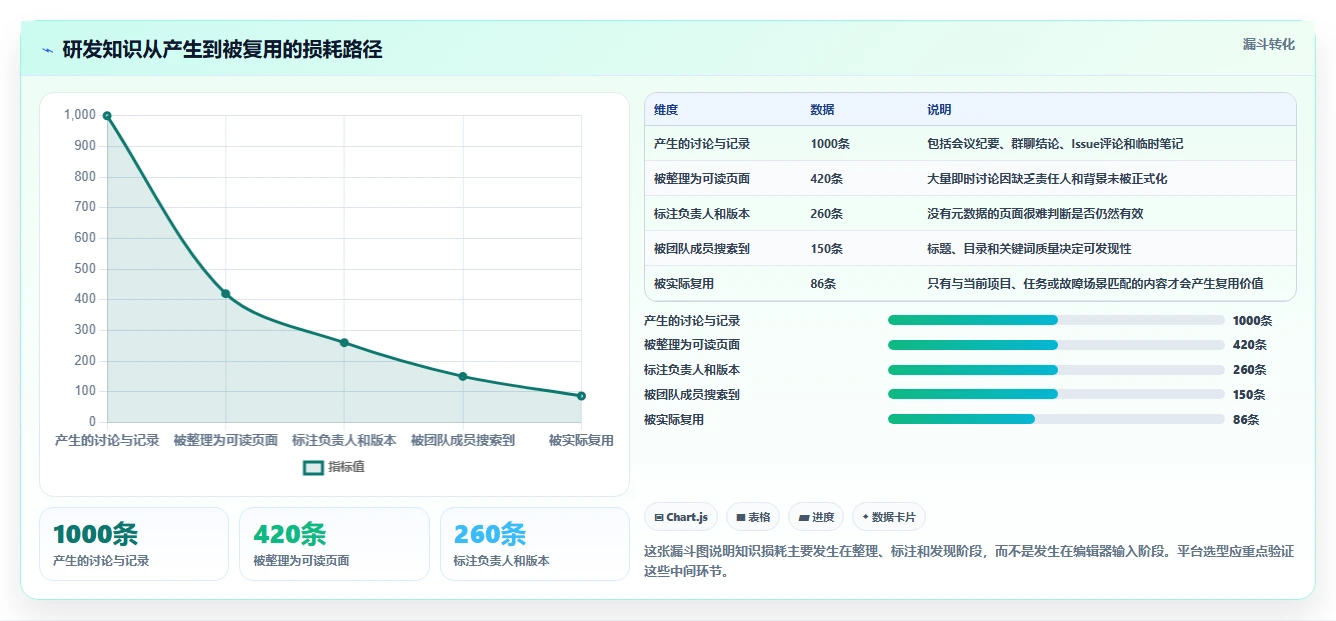Click the bar icon in the 进度 tag

pyautogui.click(x=803, y=517)
